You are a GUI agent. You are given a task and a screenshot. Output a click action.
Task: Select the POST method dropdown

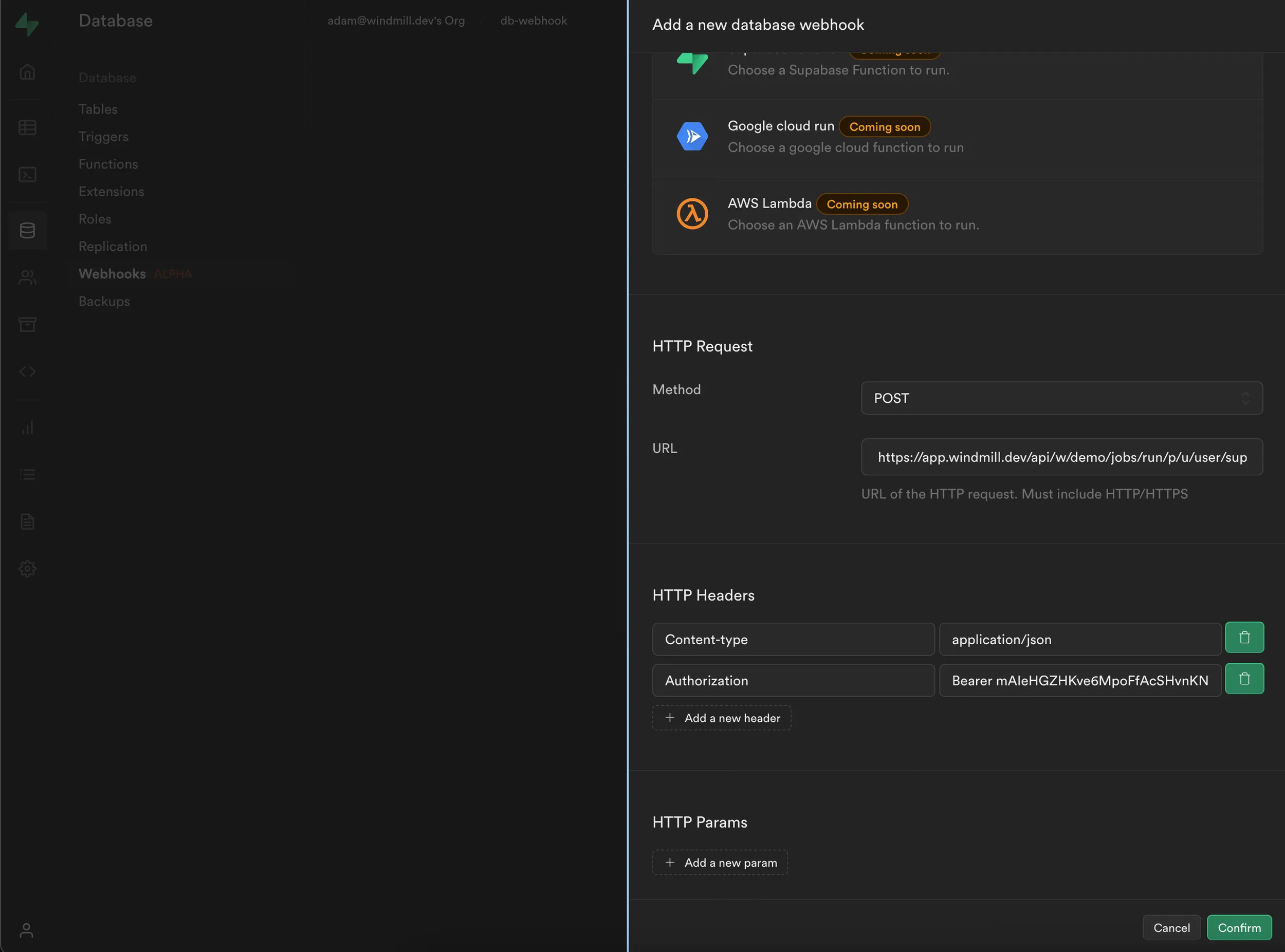(x=1062, y=398)
